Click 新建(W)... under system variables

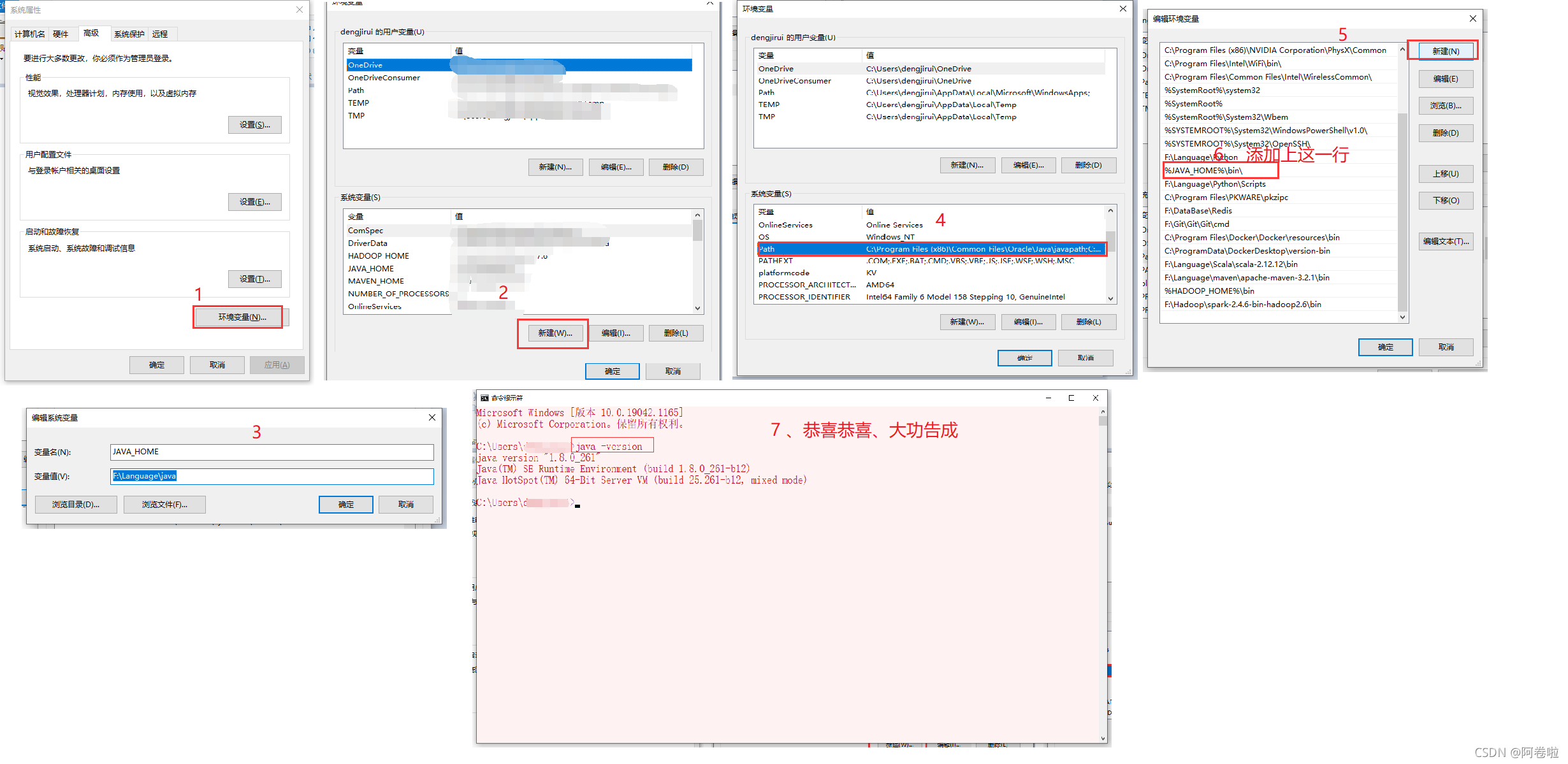coord(555,333)
